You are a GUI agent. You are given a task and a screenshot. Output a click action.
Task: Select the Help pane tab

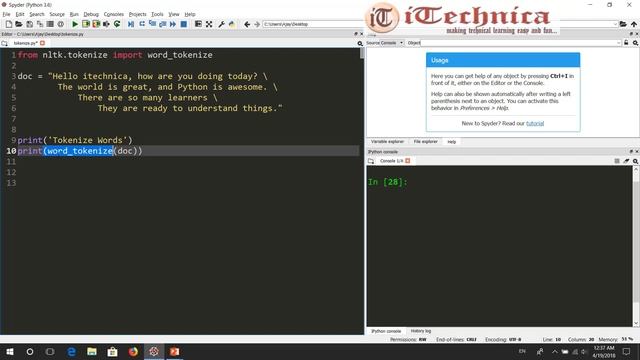(451, 142)
